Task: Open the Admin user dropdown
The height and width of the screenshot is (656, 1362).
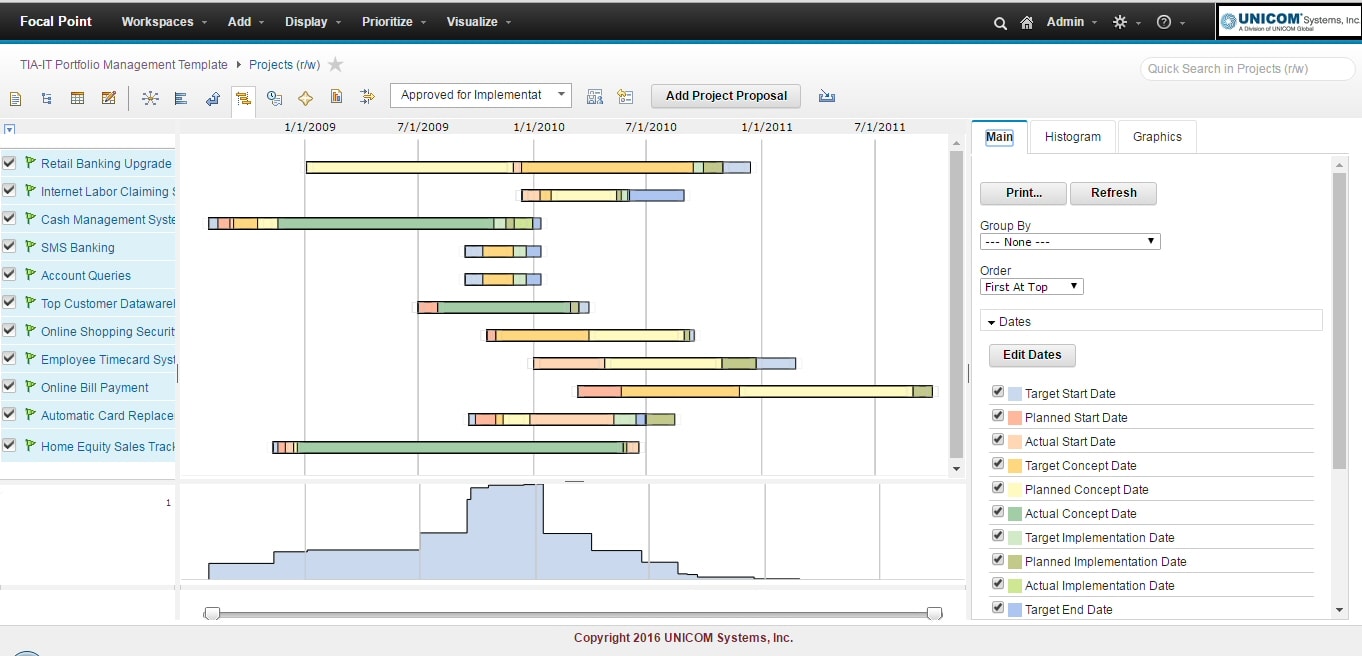Action: coord(1071,22)
